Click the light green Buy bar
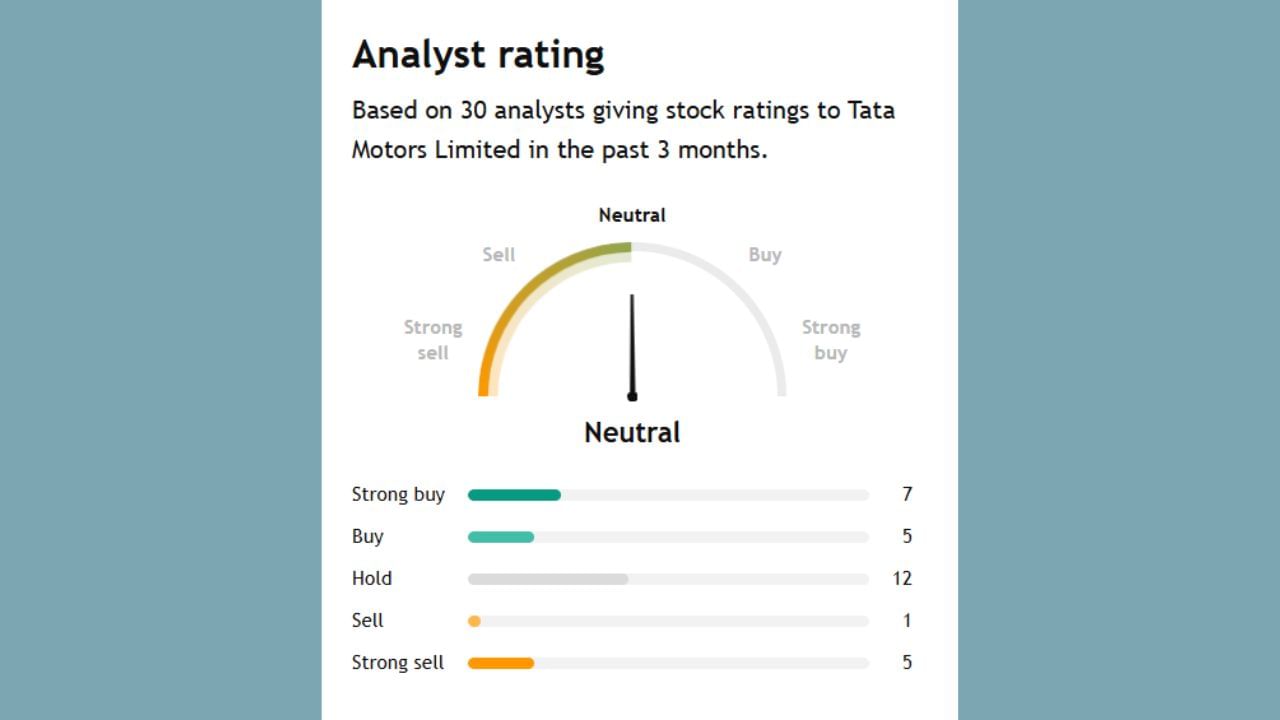Image resolution: width=1280 pixels, height=720 pixels. pos(501,537)
